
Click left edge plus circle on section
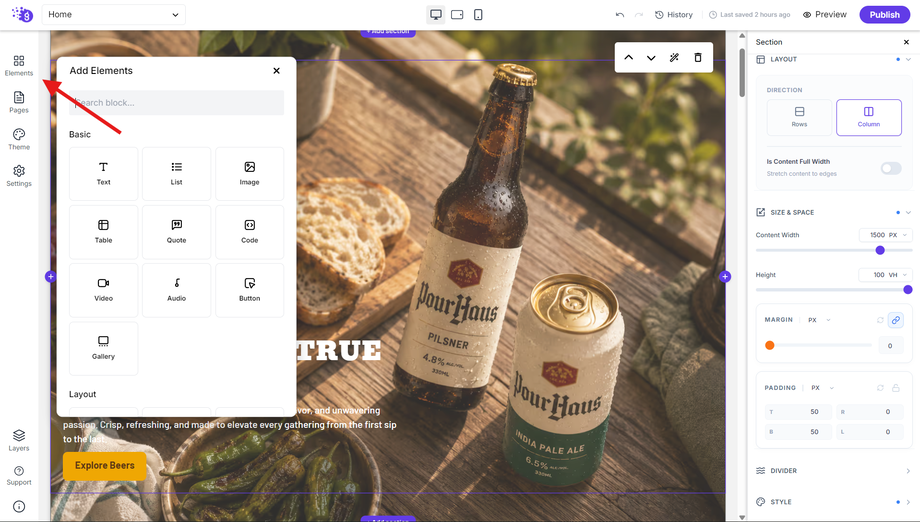coord(50,276)
